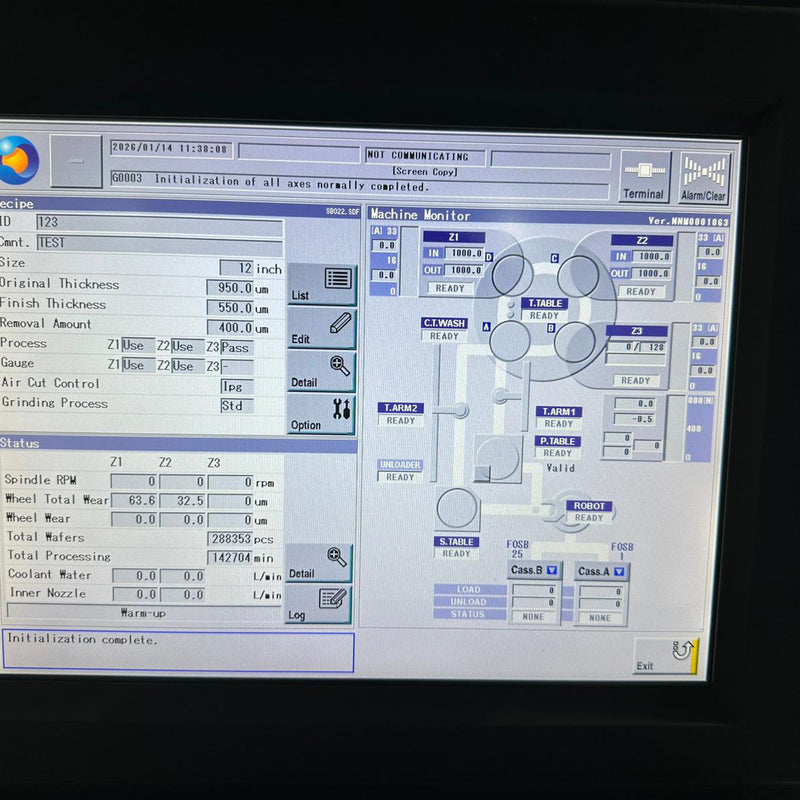
Task: Click the T.TABLE status label
Action: click(545, 303)
